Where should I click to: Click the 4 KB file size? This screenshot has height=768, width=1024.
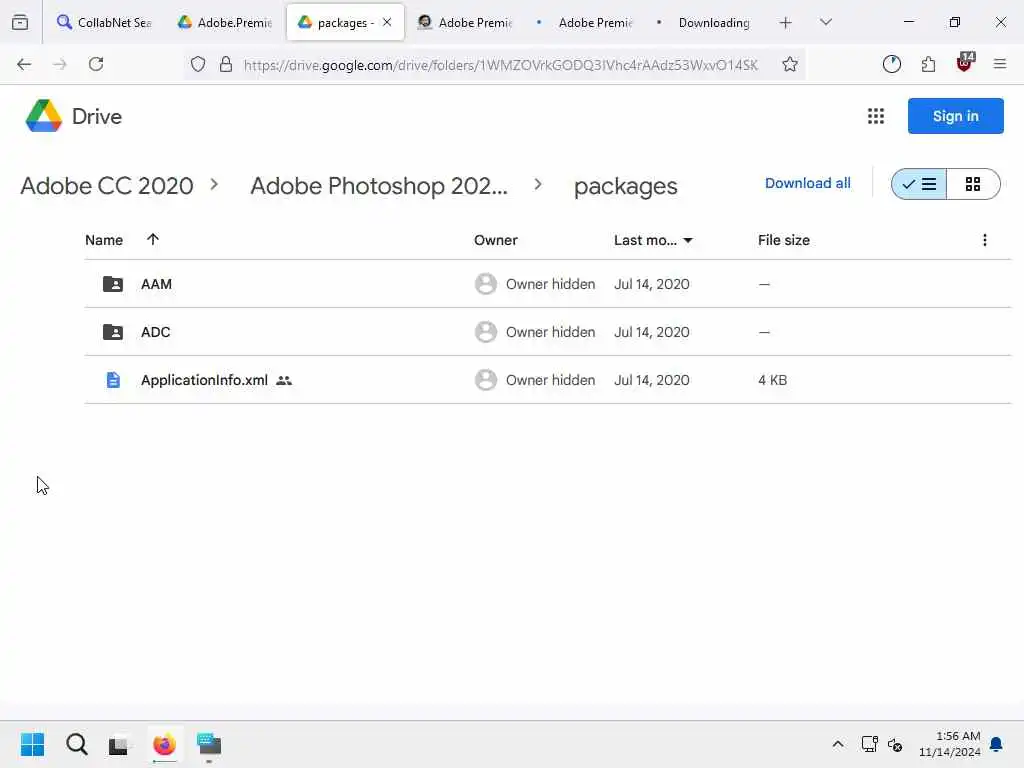[x=773, y=380]
